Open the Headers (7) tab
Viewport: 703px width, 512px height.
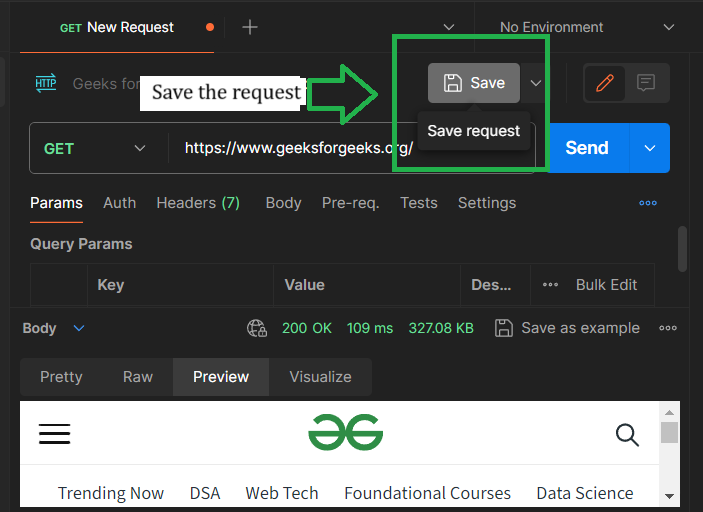pyautogui.click(x=198, y=203)
